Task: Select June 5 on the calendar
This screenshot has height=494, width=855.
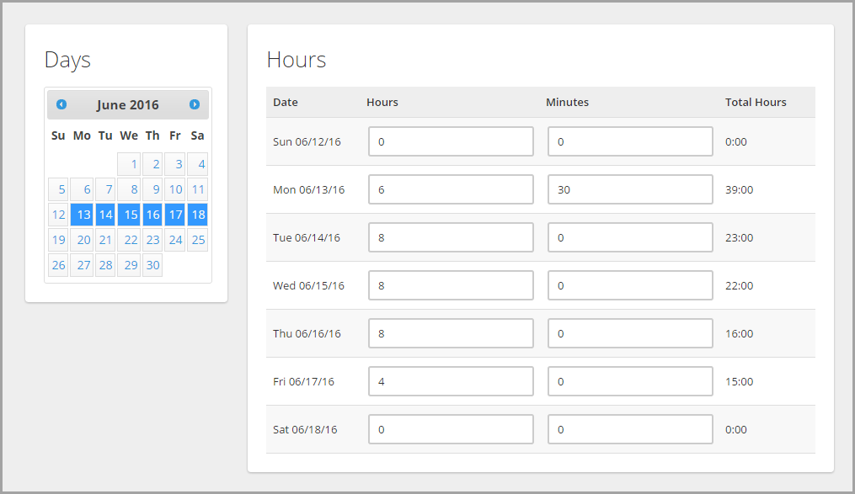Action: [58, 189]
